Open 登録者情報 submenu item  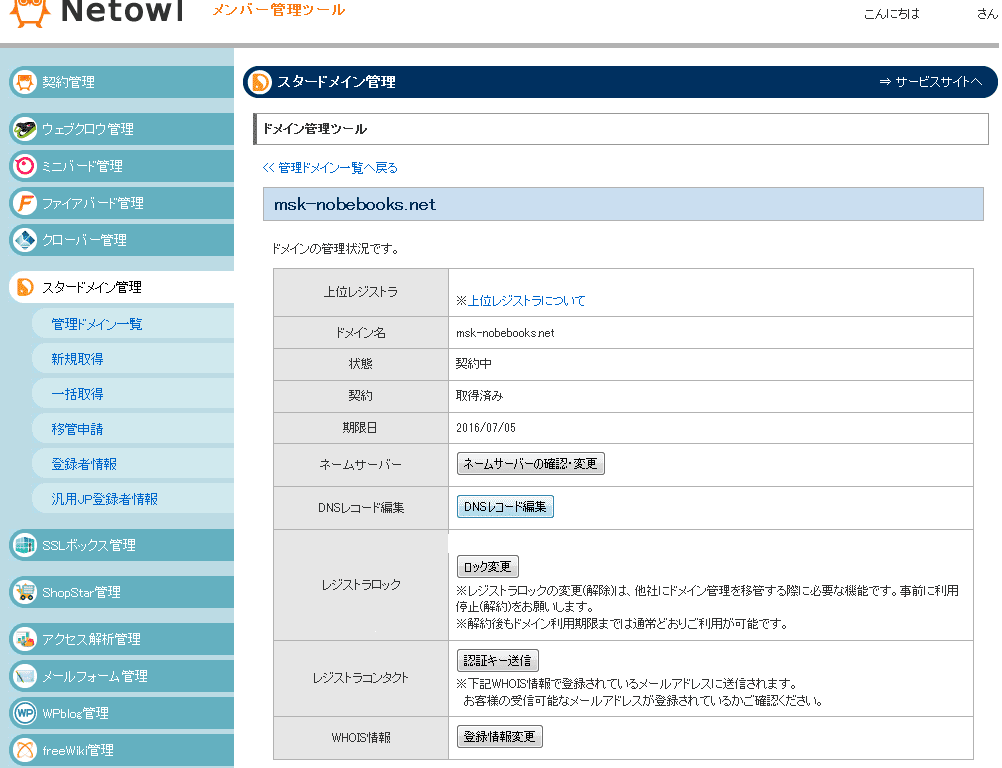pyautogui.click(x=133, y=465)
